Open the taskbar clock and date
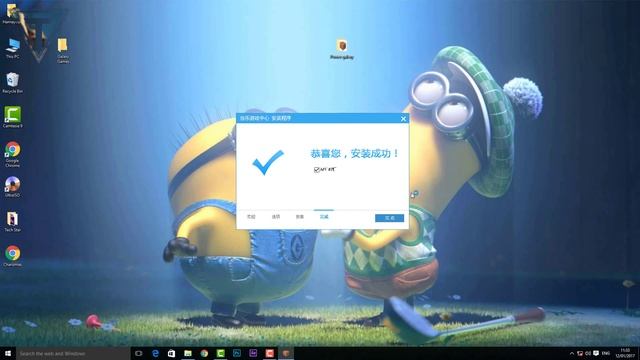The image size is (640, 360). tap(625, 353)
